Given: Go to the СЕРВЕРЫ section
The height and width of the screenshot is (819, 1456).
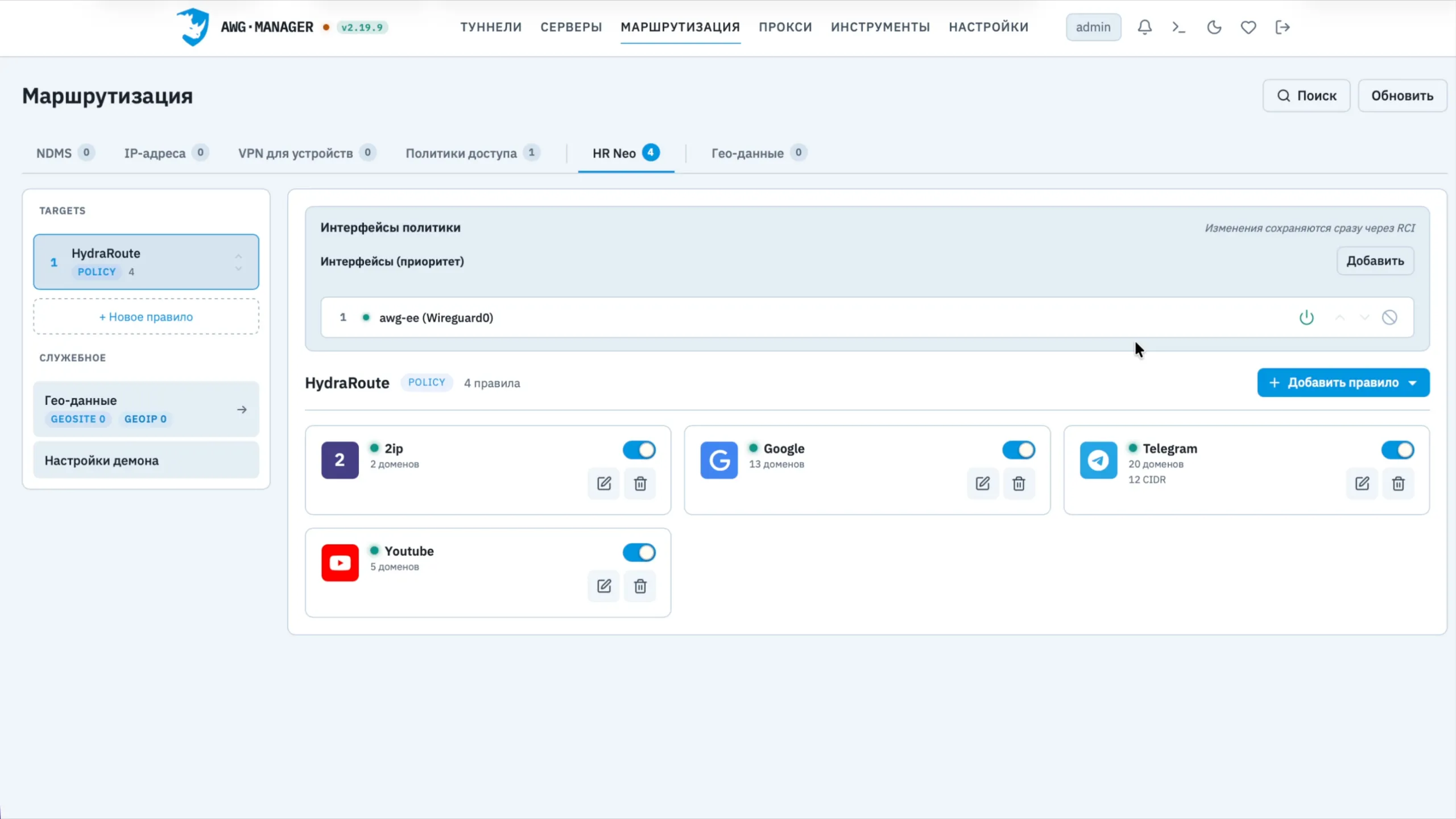Looking at the screenshot, I should [571, 27].
